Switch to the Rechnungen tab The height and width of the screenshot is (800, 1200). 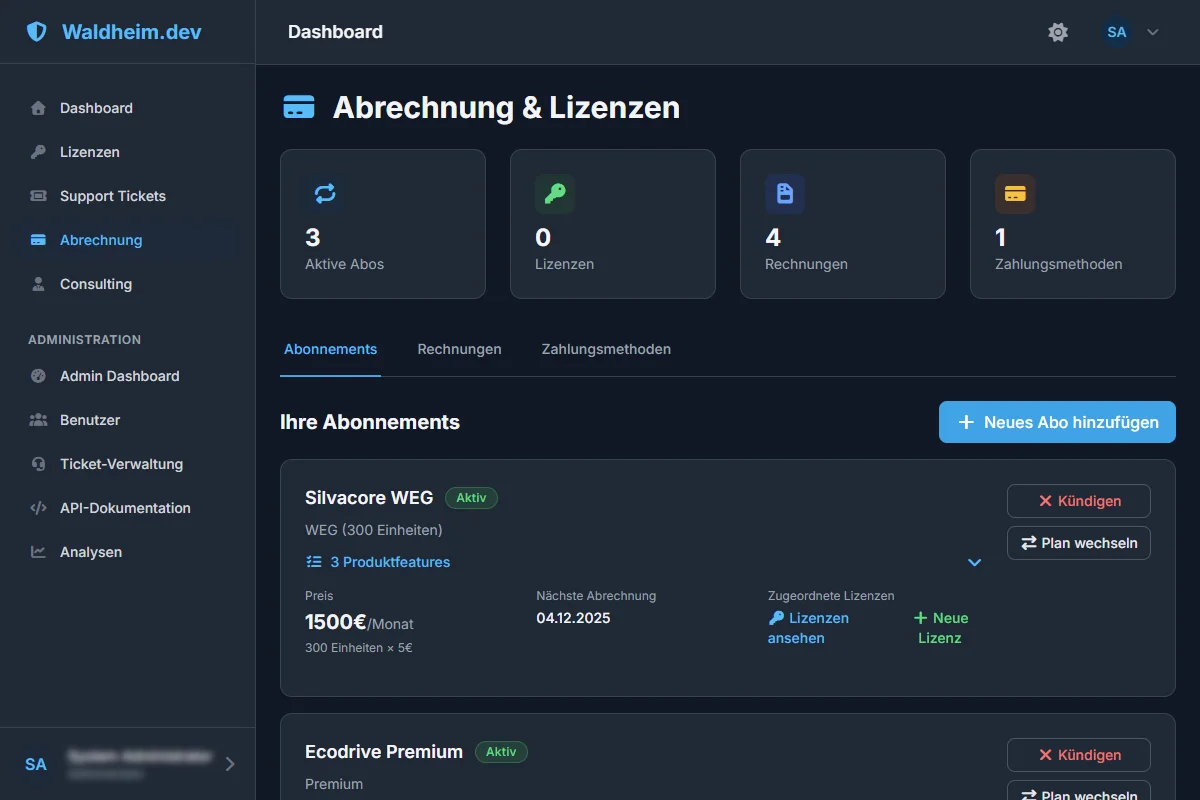click(459, 349)
